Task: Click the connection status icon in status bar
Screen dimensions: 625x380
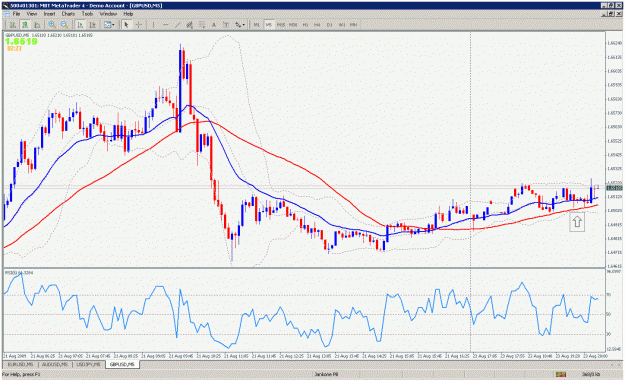Action: (561, 374)
